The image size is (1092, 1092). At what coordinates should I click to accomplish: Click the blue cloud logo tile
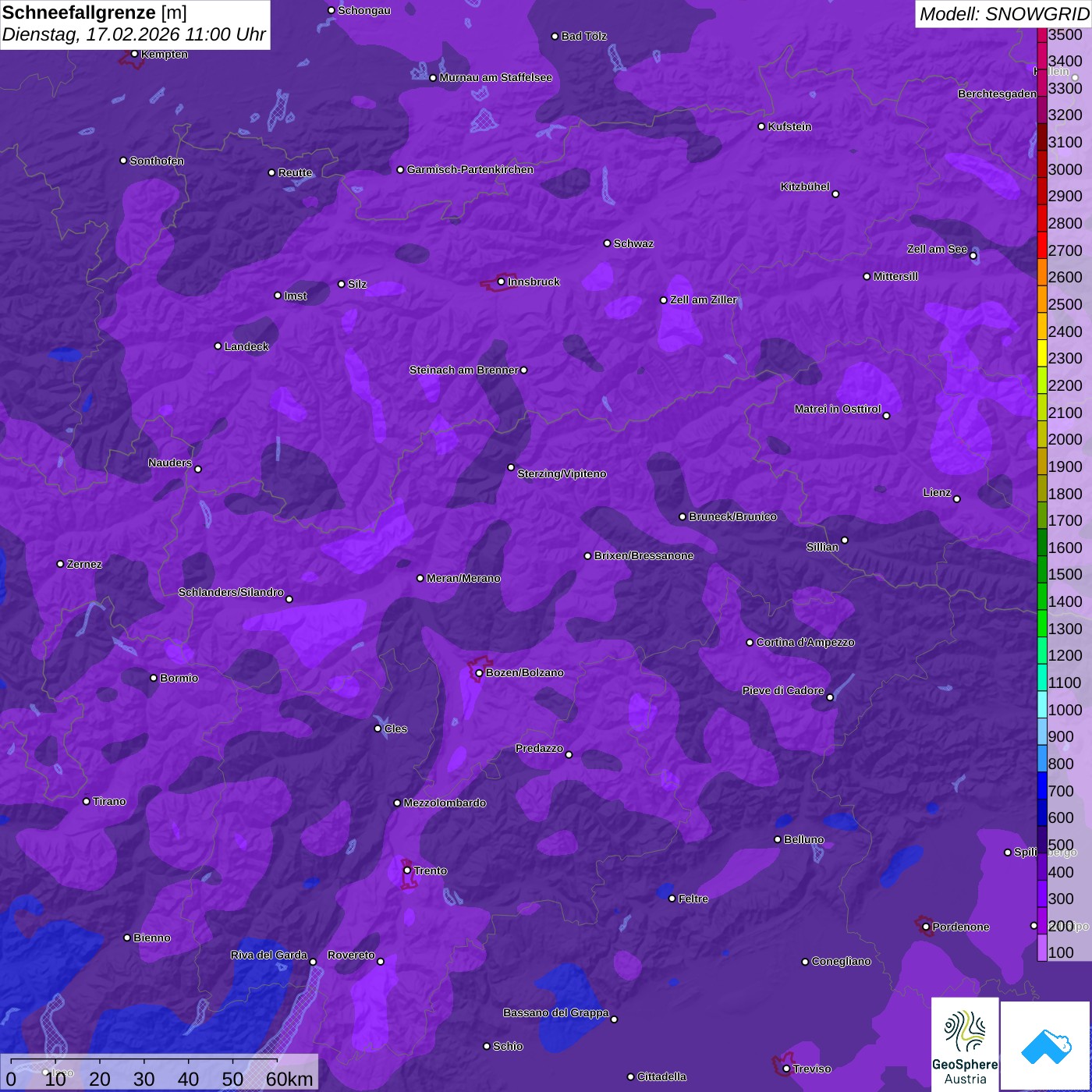coord(1045,1044)
